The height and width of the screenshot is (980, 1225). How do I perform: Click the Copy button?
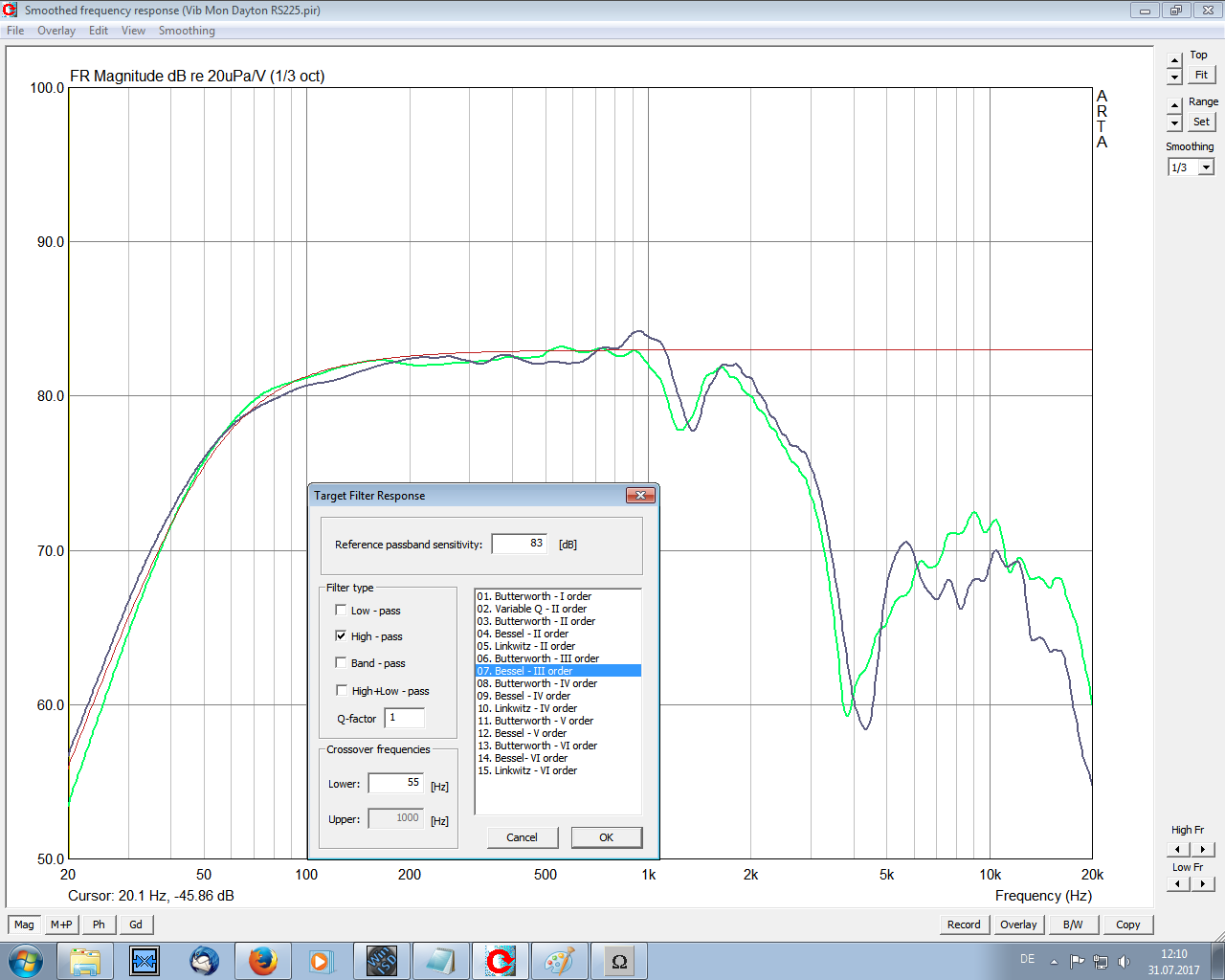point(1127,924)
